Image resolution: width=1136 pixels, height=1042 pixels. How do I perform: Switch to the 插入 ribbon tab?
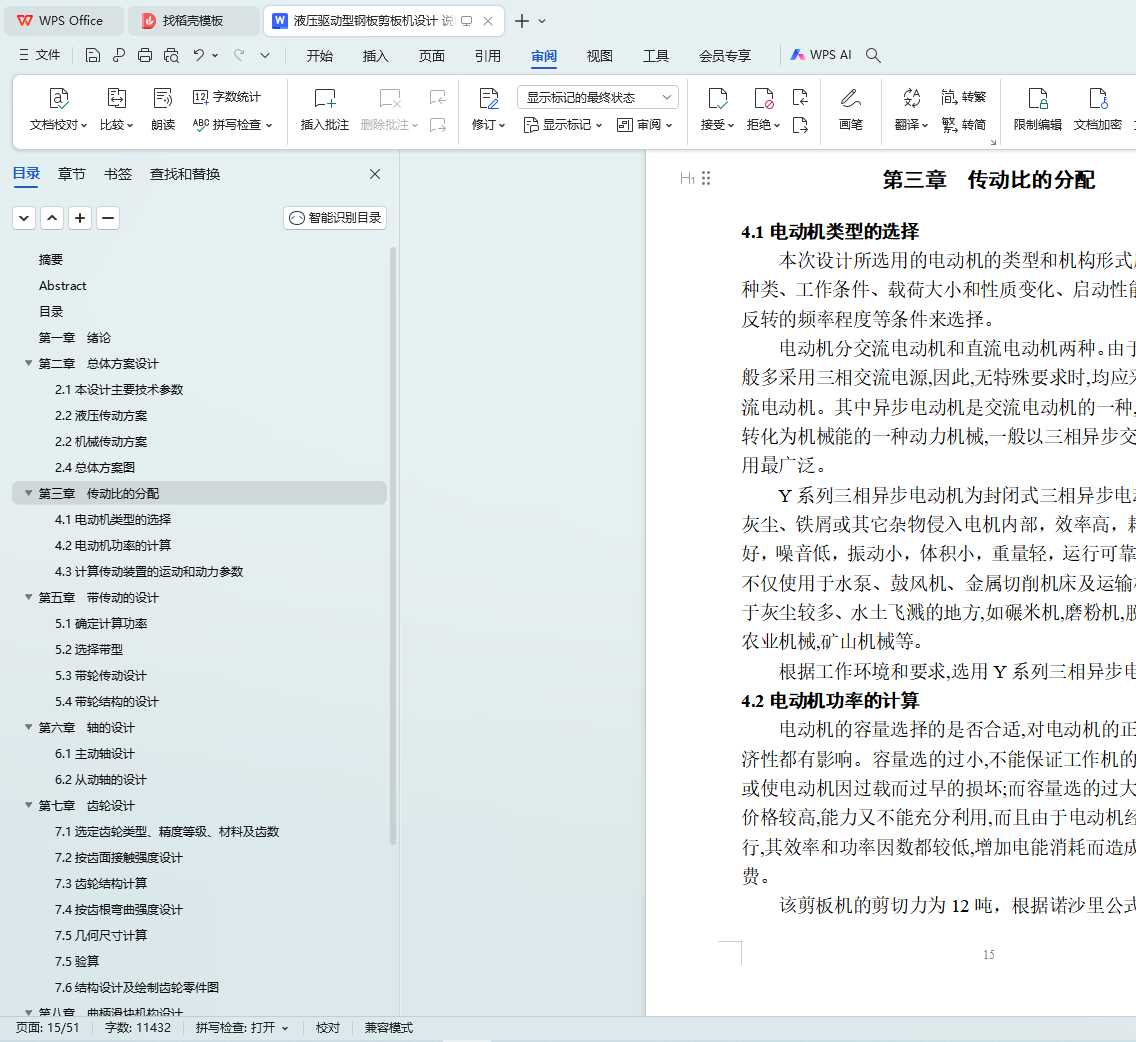(x=375, y=56)
